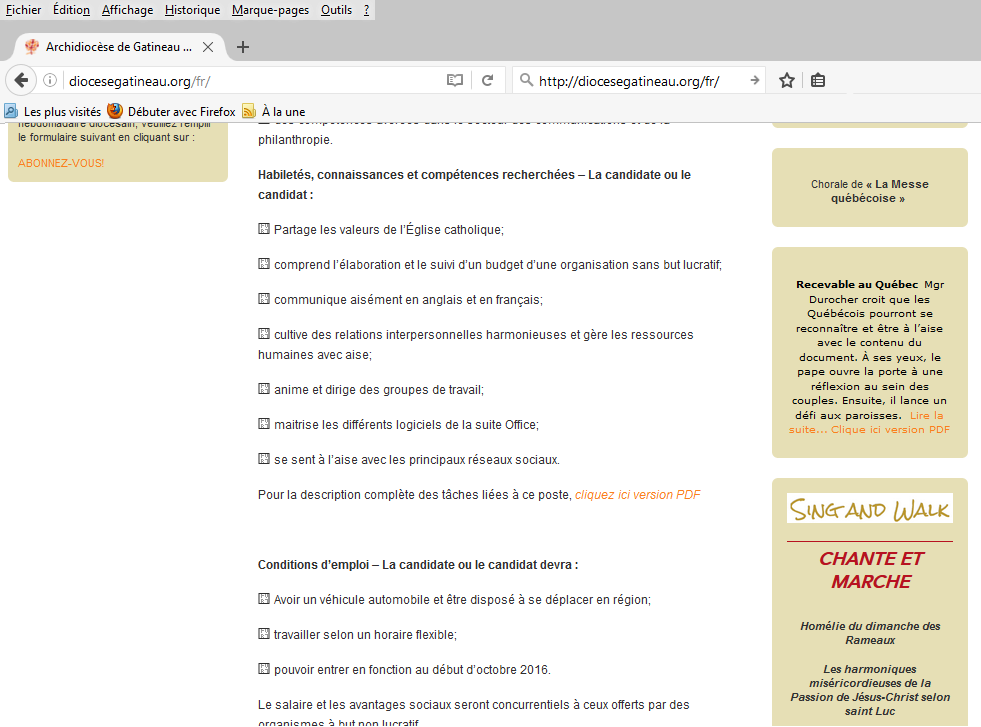Screen dimensions: 981x727
Task: Click bullet icon beside se sent à l'aise
Action: coord(264,459)
